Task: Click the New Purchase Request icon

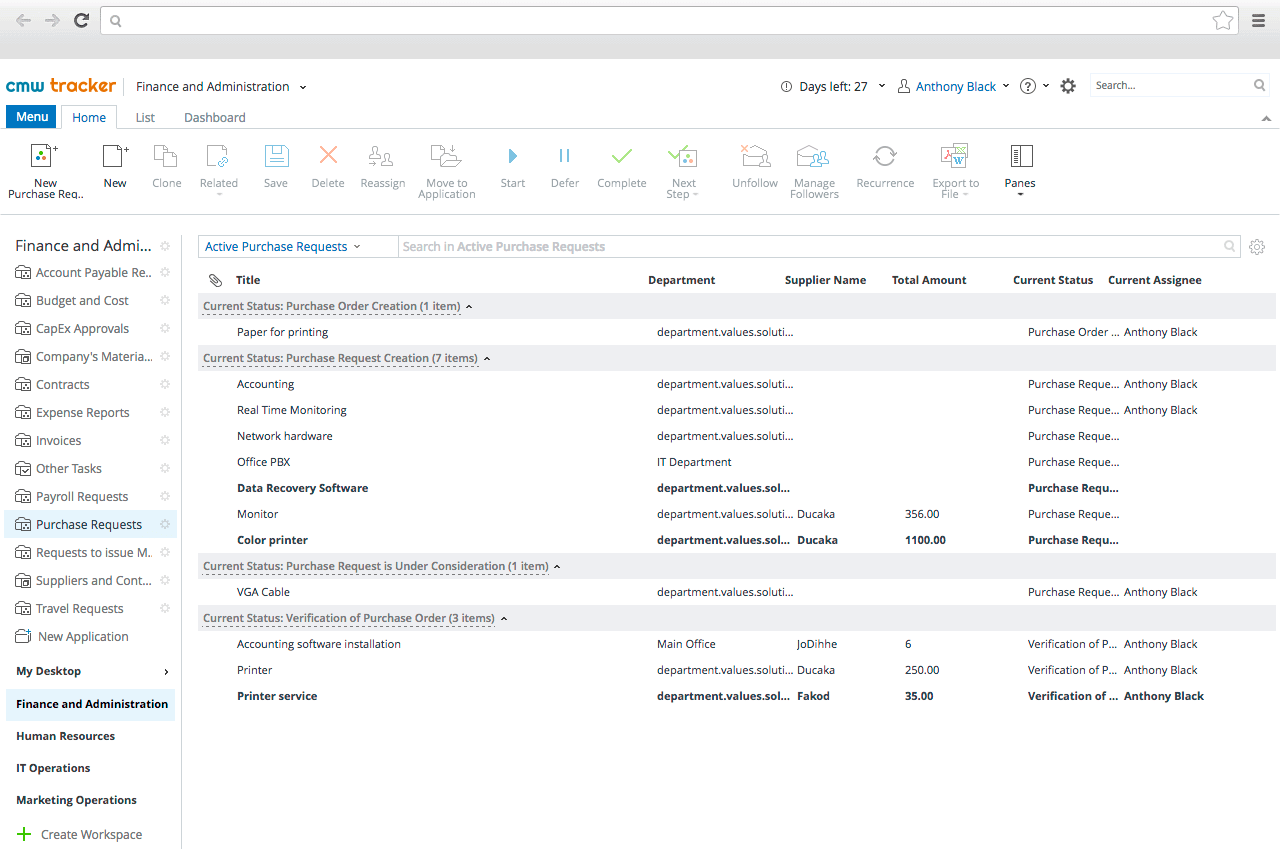Action: pos(45,157)
